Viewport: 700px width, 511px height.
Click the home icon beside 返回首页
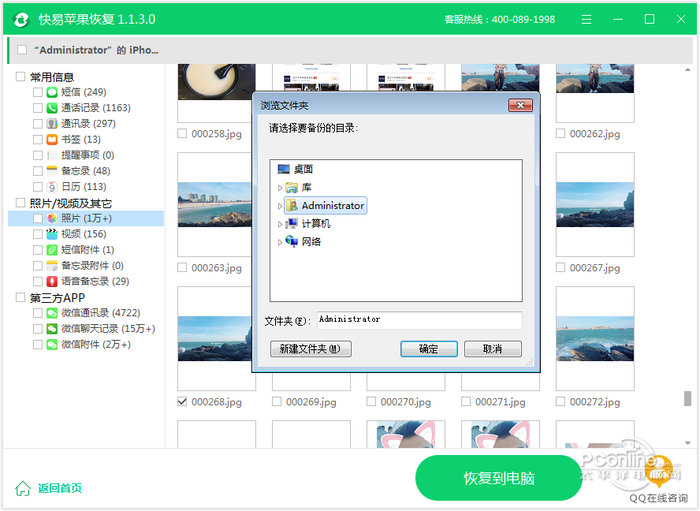[23, 488]
